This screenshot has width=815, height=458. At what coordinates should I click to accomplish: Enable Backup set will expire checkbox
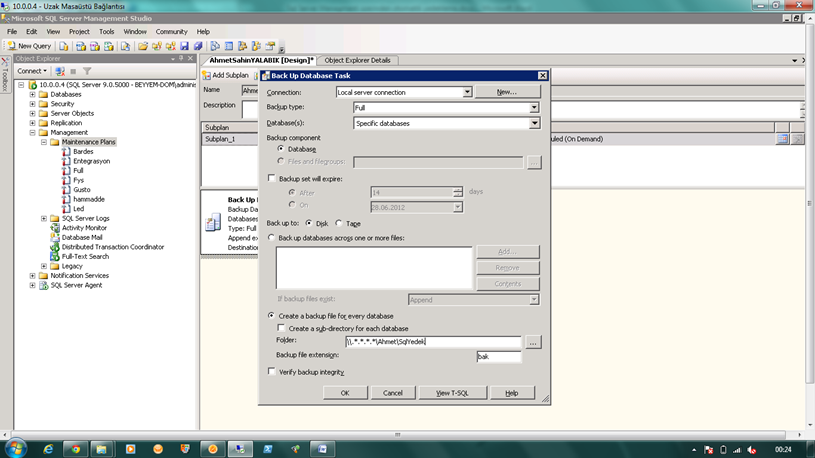(271, 178)
